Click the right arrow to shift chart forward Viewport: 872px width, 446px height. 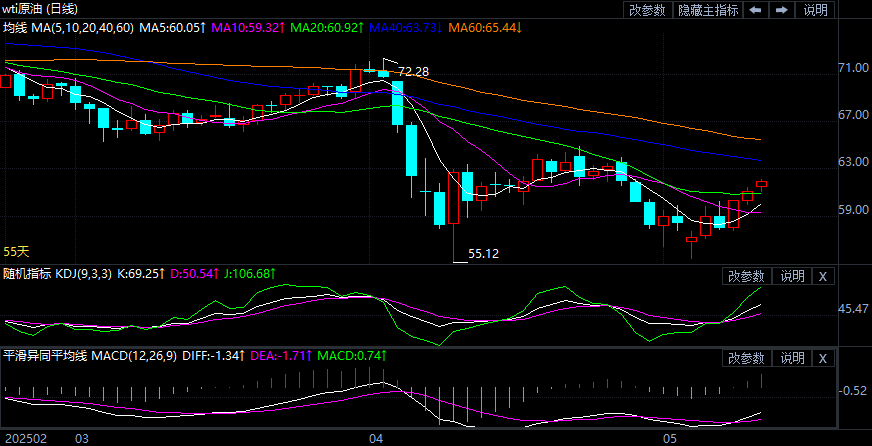pos(781,9)
